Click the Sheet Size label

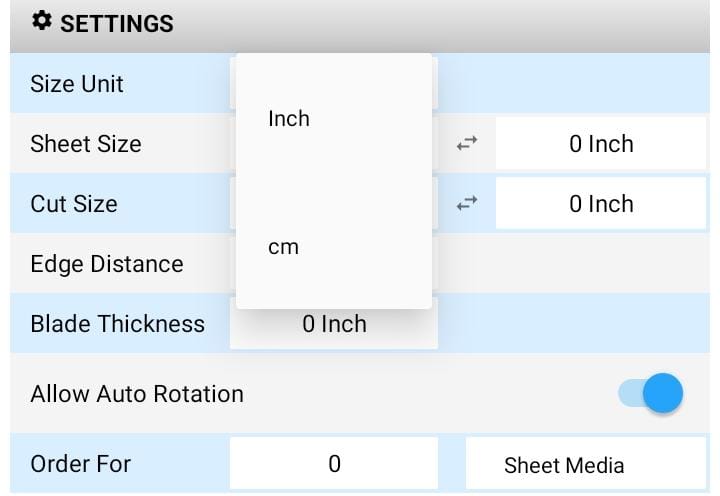[86, 144]
